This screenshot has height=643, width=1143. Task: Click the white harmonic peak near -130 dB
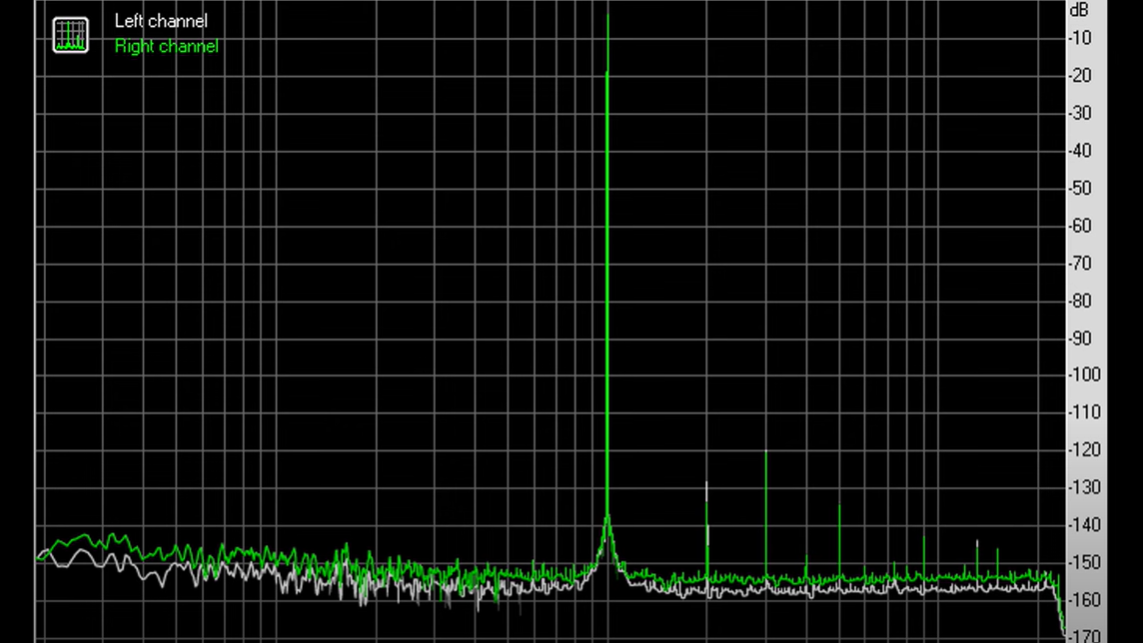[x=707, y=485]
